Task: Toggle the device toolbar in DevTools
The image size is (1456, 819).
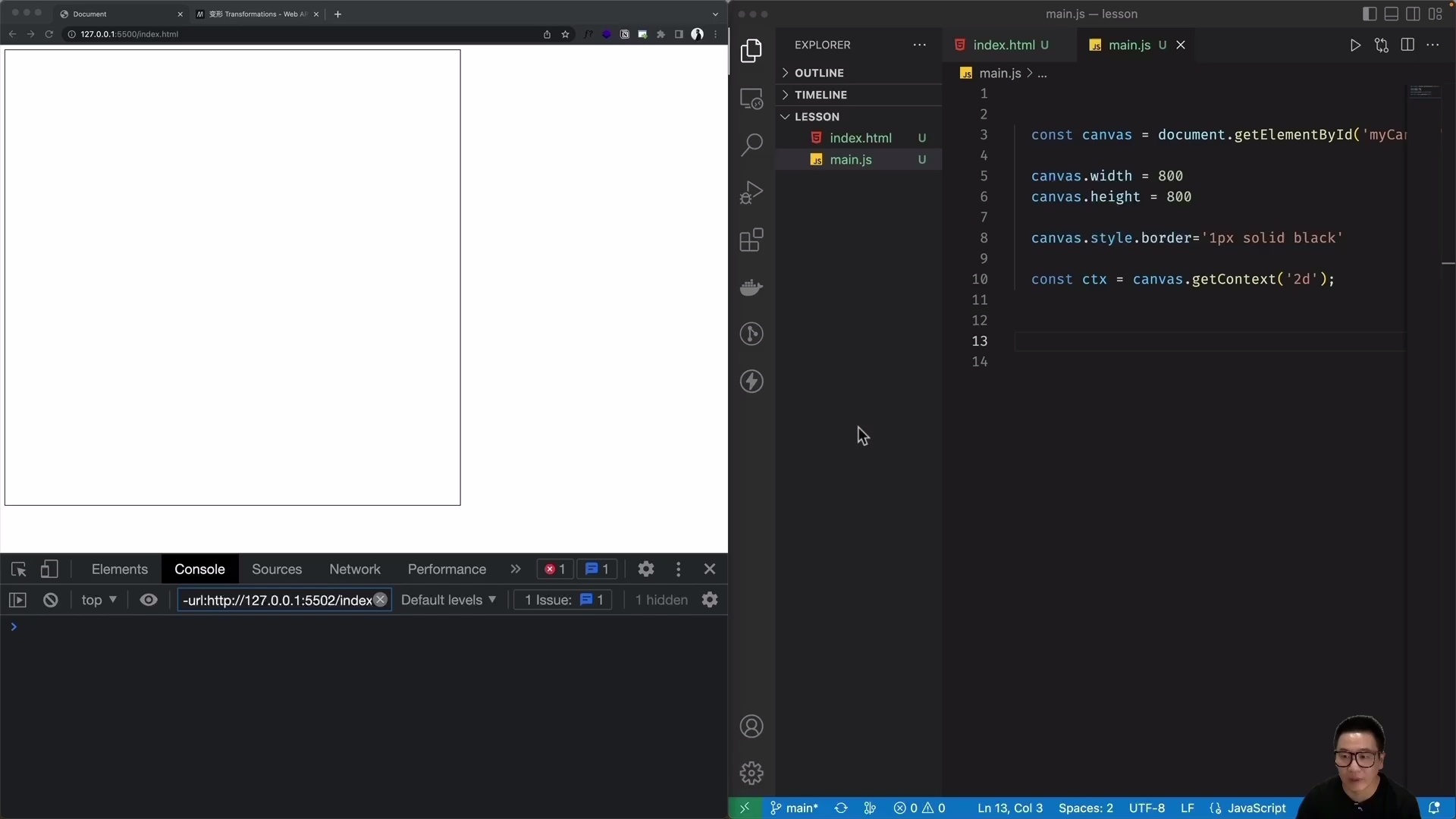Action: 49,570
